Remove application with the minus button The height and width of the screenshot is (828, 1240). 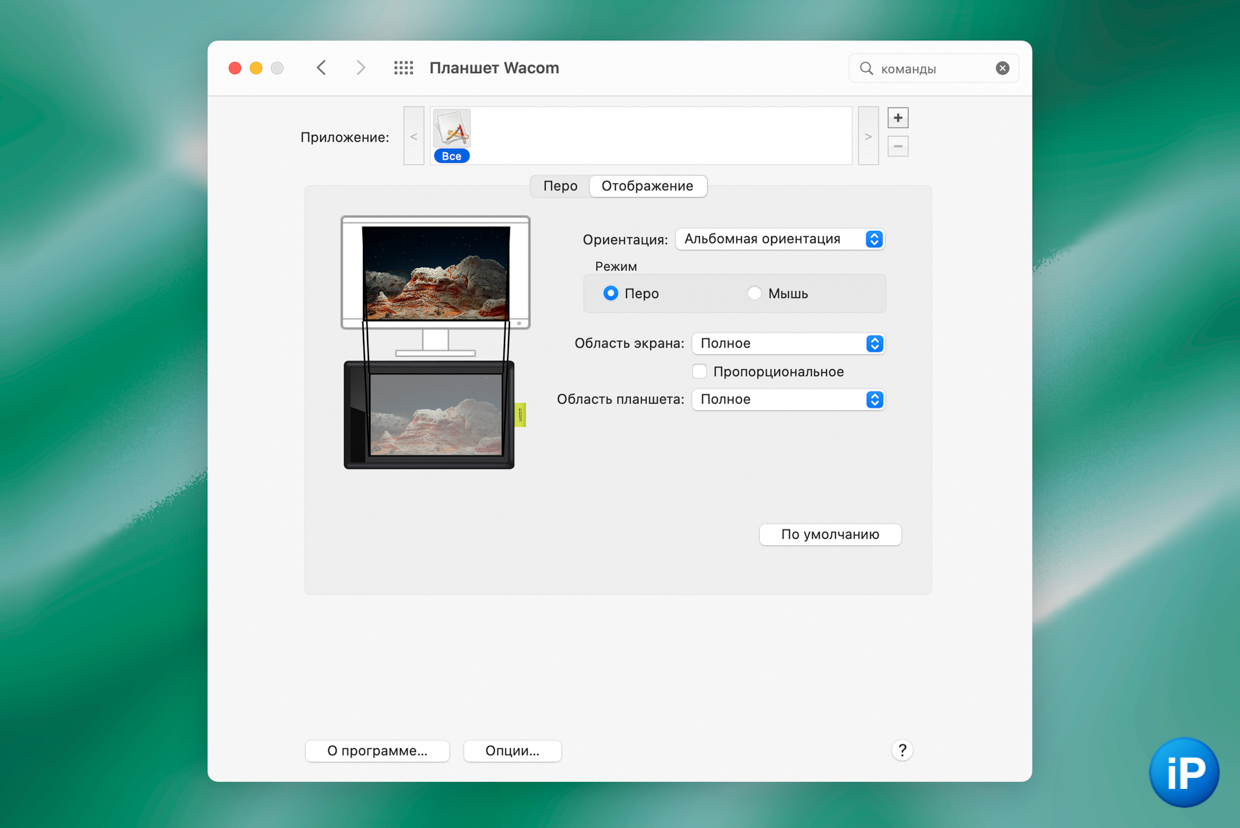897,147
